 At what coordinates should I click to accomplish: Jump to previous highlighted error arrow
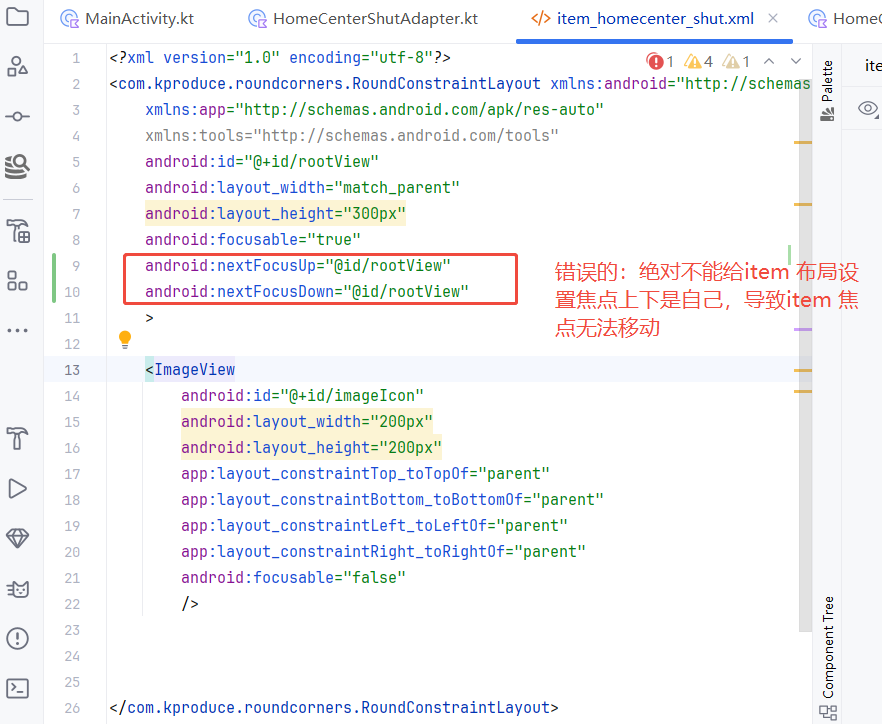coord(769,61)
